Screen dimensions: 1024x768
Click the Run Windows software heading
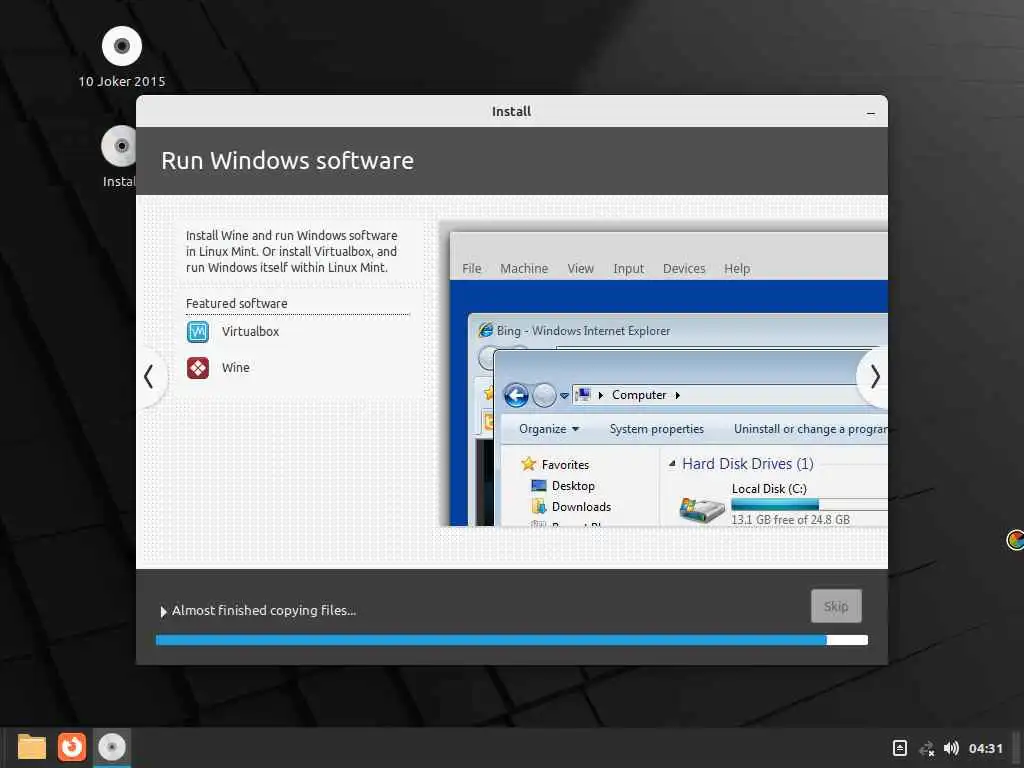point(287,161)
